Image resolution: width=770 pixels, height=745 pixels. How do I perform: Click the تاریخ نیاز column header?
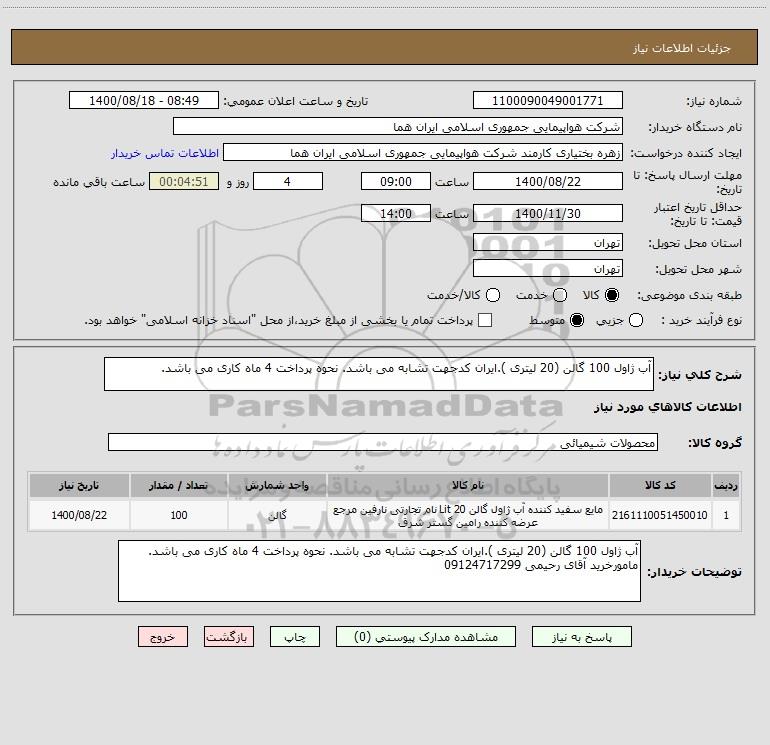[x=79, y=485]
